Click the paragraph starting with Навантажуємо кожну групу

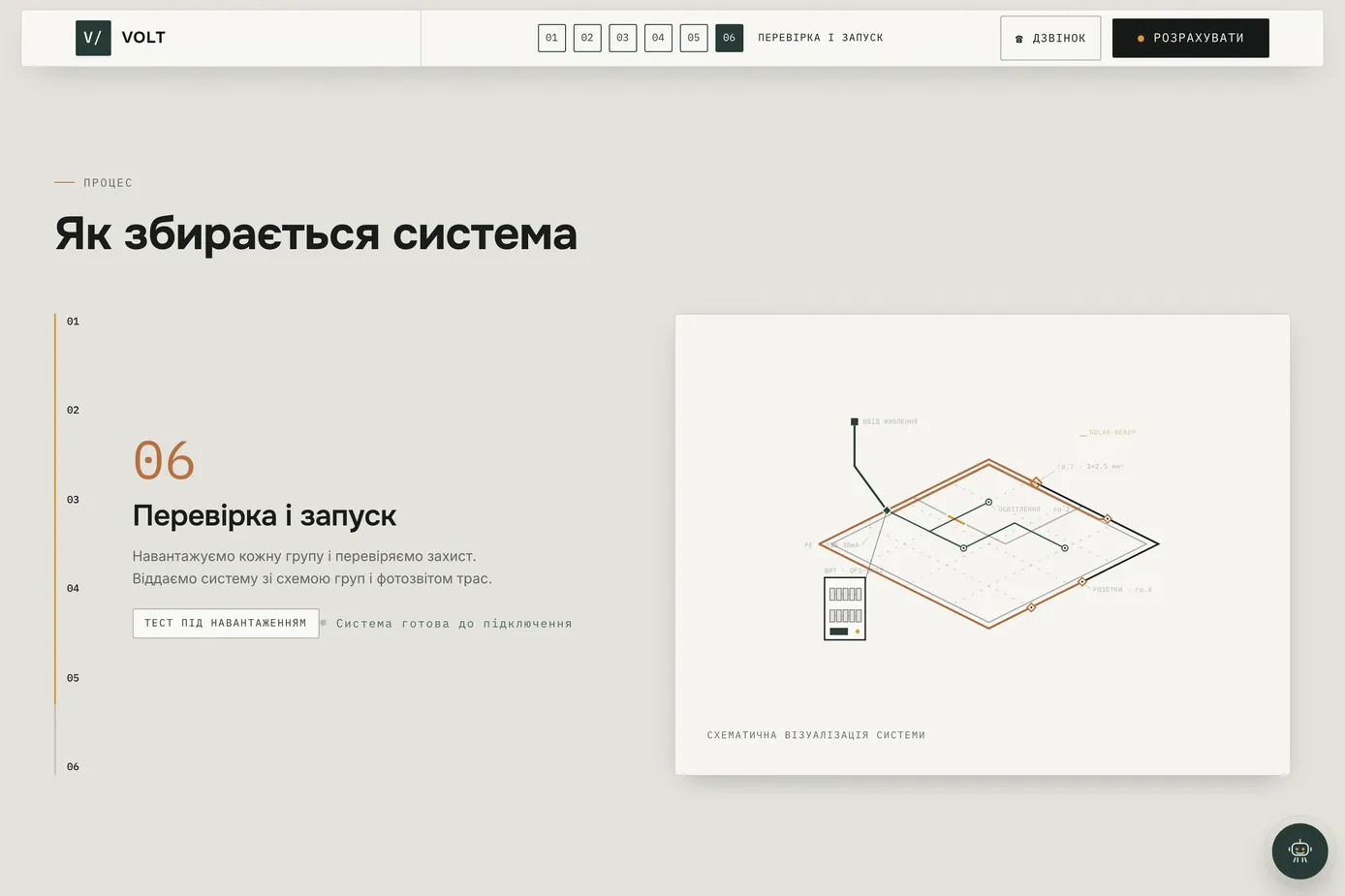(312, 568)
